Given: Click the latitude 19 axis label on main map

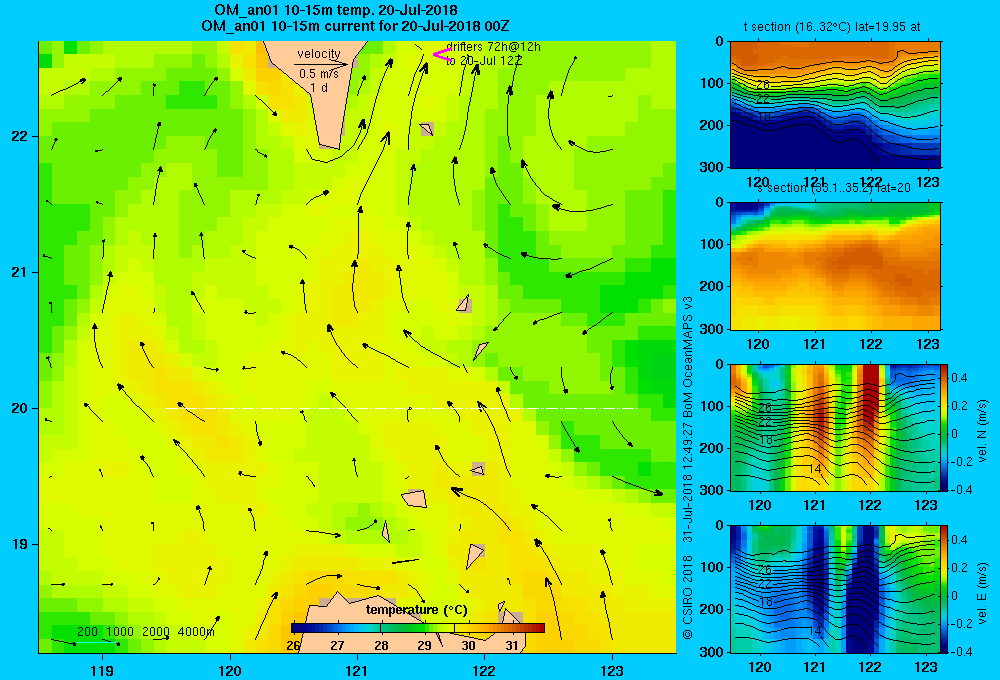Looking at the screenshot, I should click(x=20, y=544).
